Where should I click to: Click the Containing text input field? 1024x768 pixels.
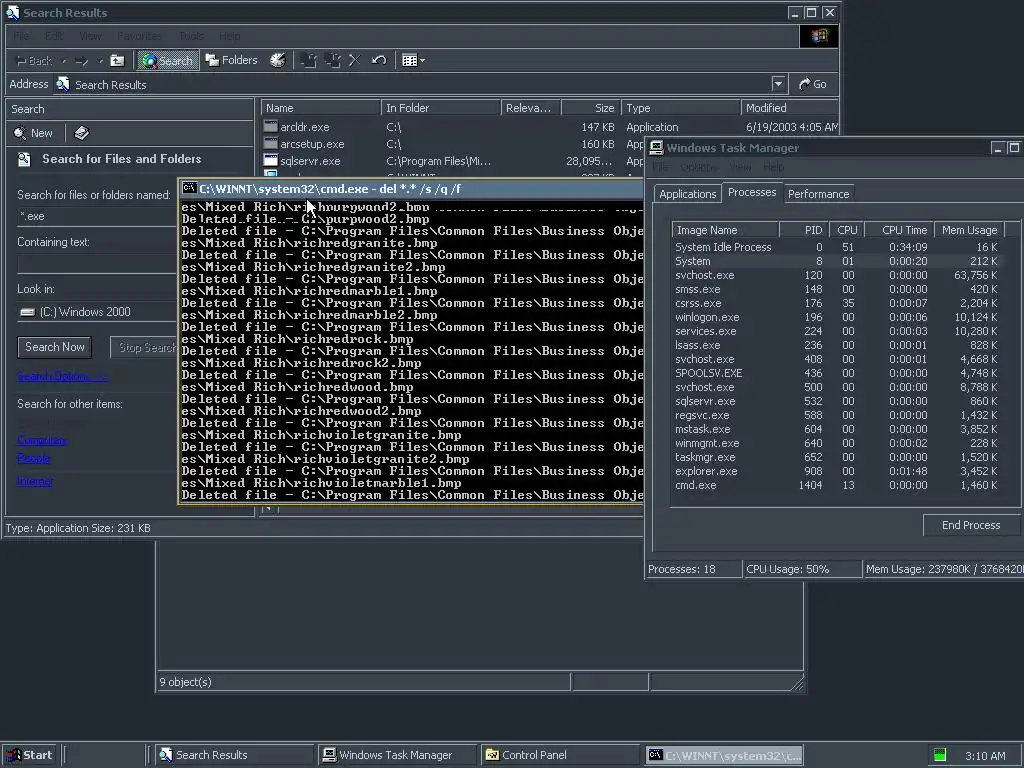97,264
